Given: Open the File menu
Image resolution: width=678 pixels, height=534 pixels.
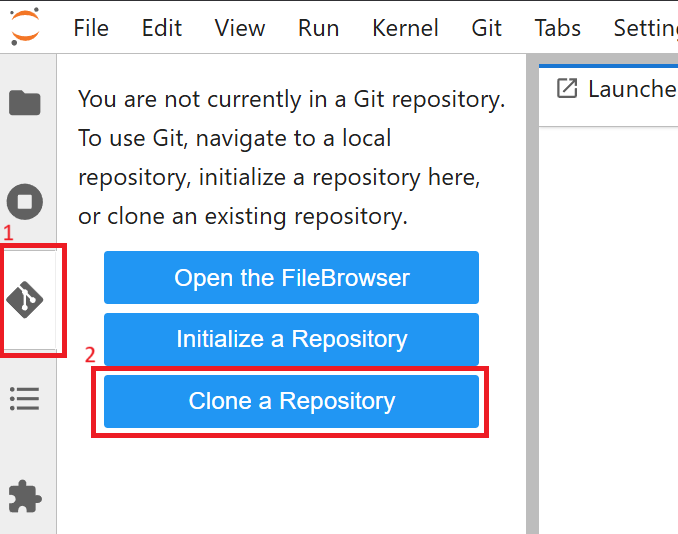Looking at the screenshot, I should tap(91, 27).
